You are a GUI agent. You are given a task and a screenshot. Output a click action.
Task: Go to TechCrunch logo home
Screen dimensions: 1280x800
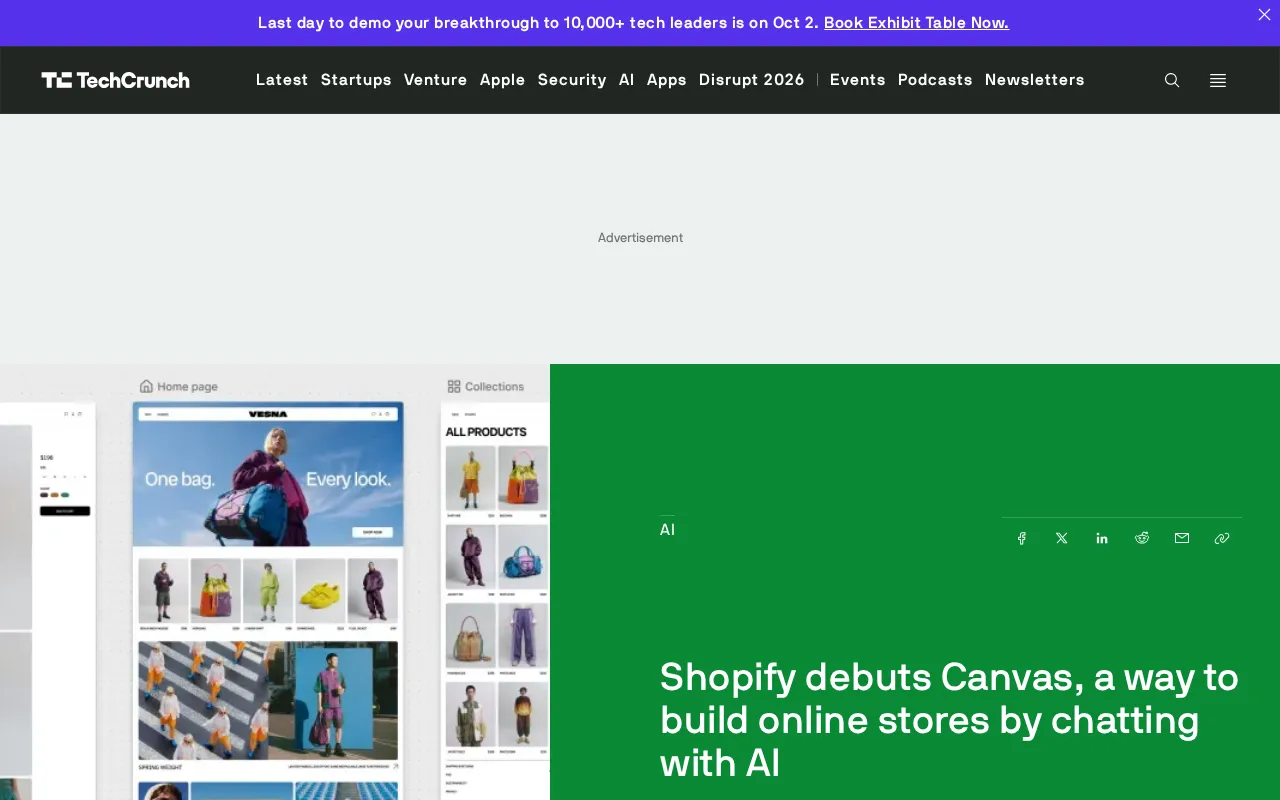[x=115, y=80]
